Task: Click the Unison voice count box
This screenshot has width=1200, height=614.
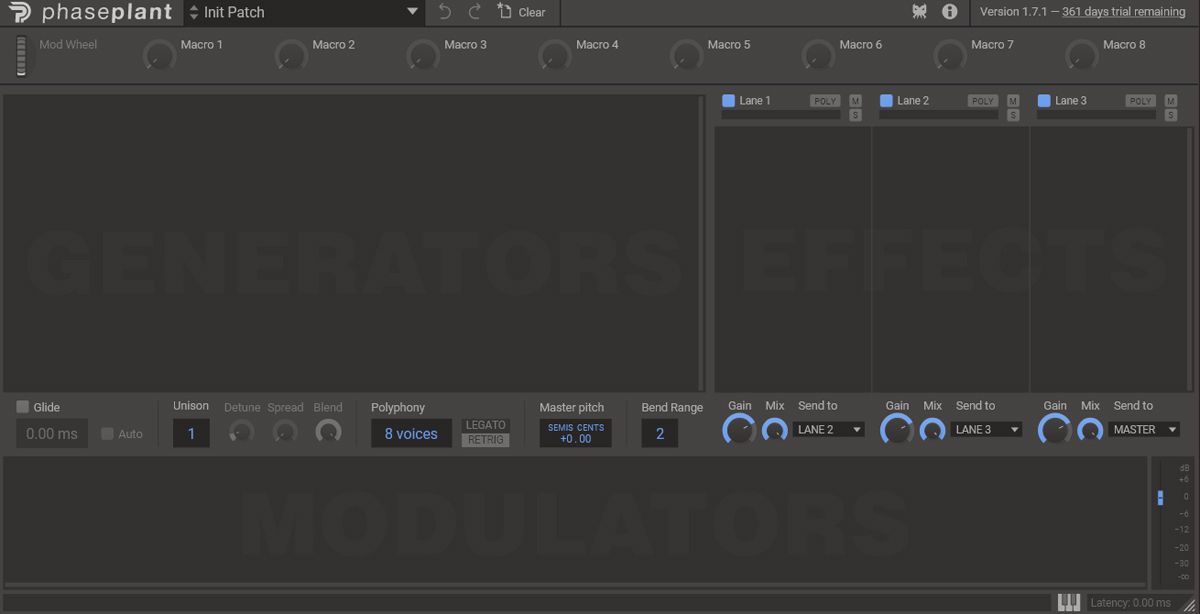Action: (x=191, y=434)
